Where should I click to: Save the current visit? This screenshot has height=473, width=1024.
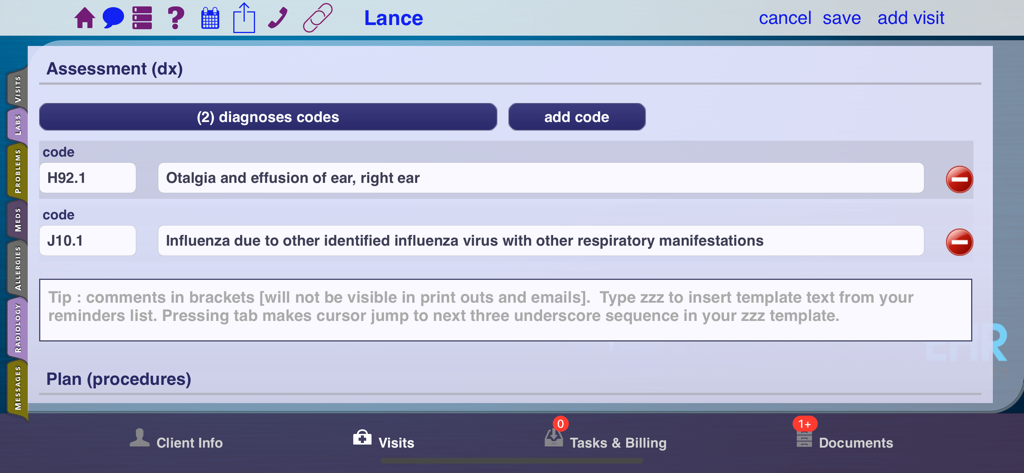click(841, 18)
